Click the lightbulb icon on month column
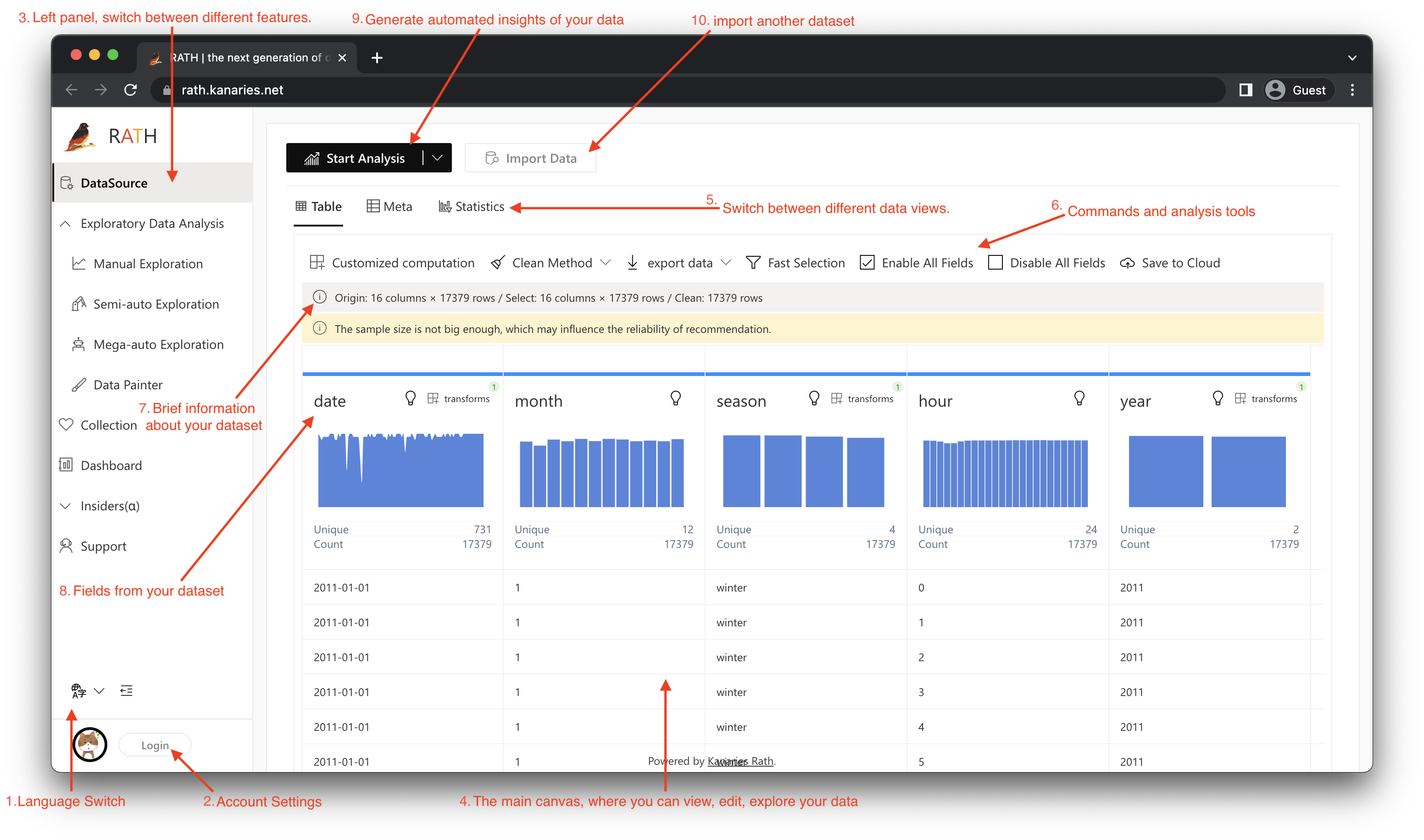The image size is (1424, 840). pos(675,398)
